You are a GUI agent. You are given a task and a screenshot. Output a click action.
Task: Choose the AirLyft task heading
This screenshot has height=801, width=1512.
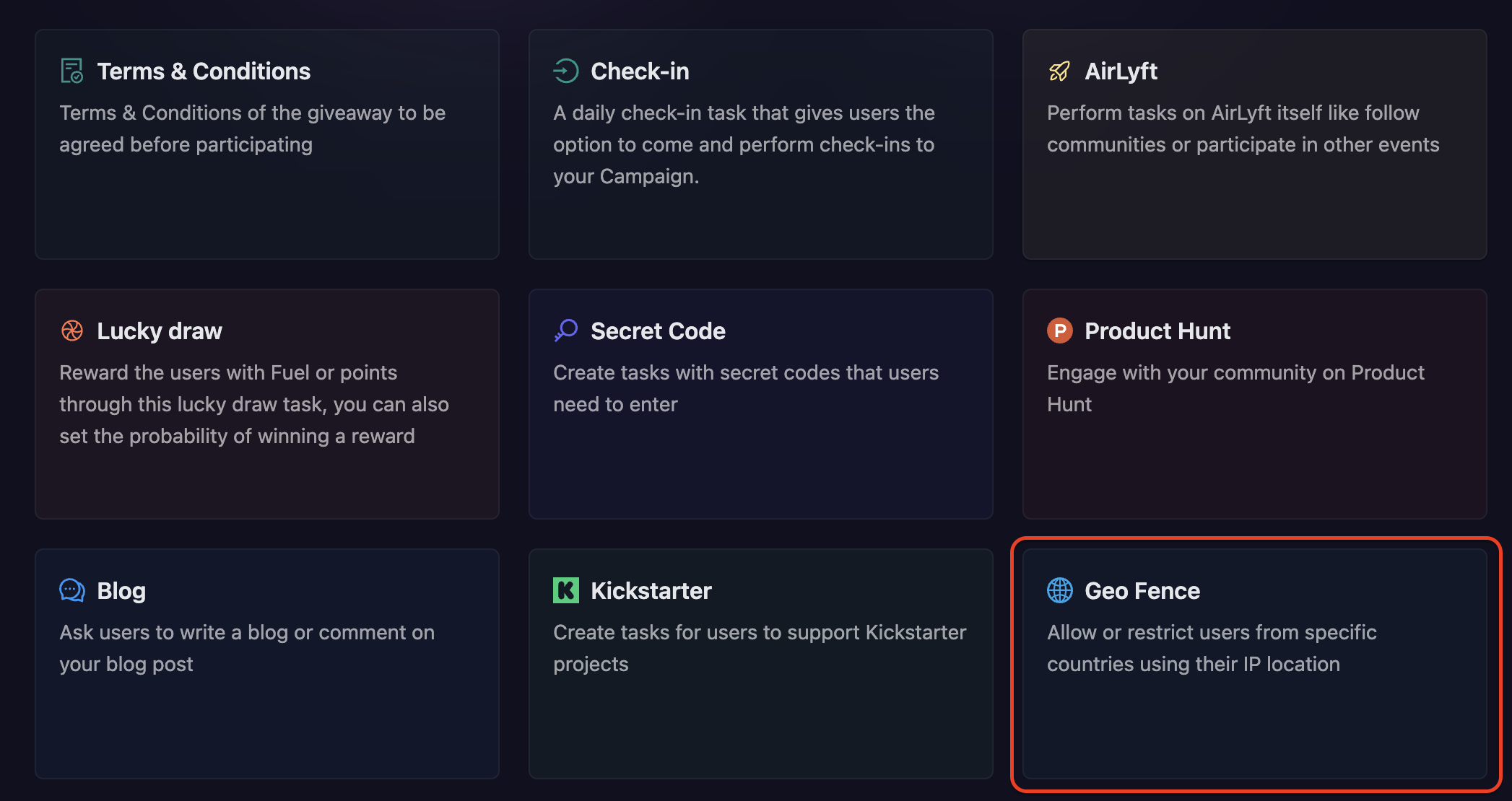point(1121,71)
